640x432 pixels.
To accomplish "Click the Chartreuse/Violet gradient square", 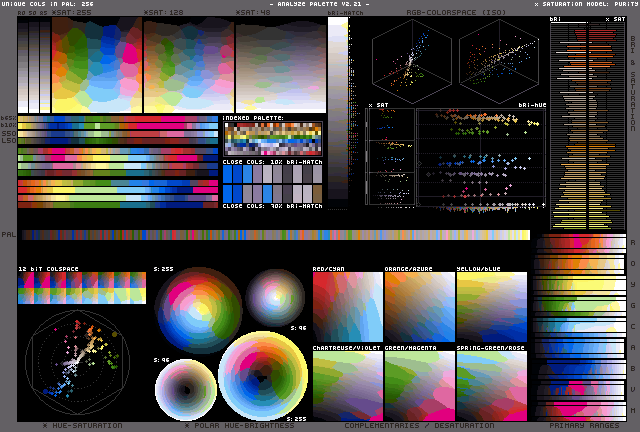I will click(x=347, y=385).
